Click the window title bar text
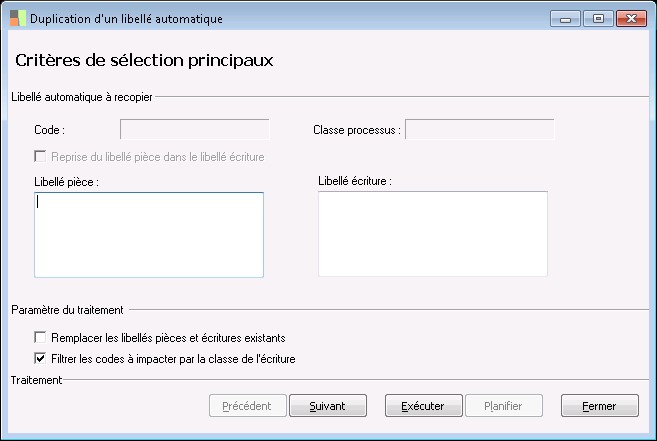 (127, 19)
